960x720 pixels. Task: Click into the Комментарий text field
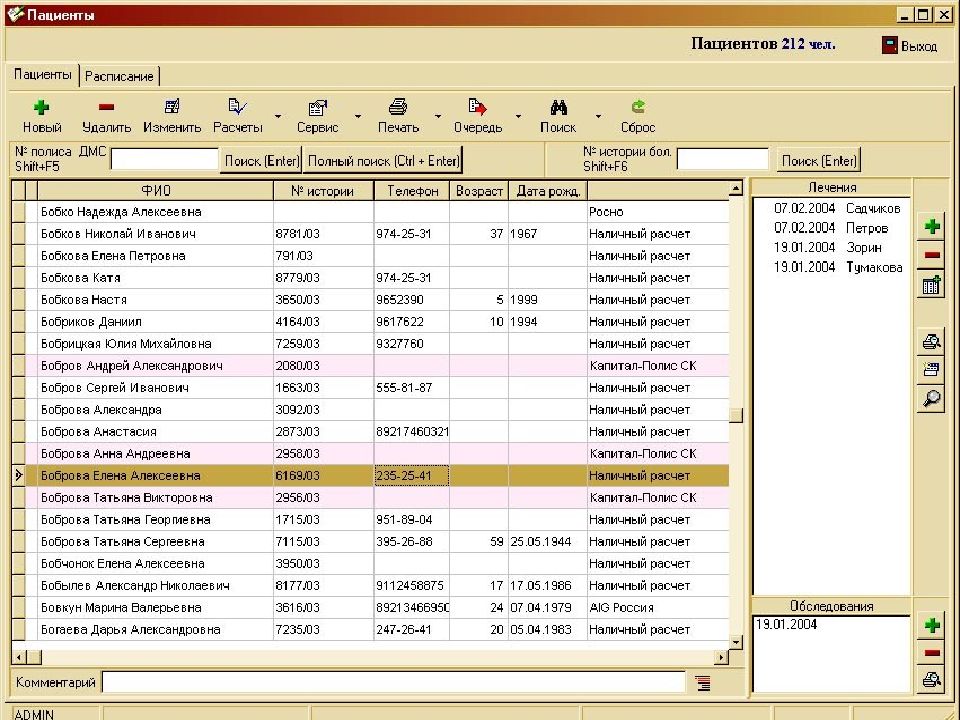point(394,682)
